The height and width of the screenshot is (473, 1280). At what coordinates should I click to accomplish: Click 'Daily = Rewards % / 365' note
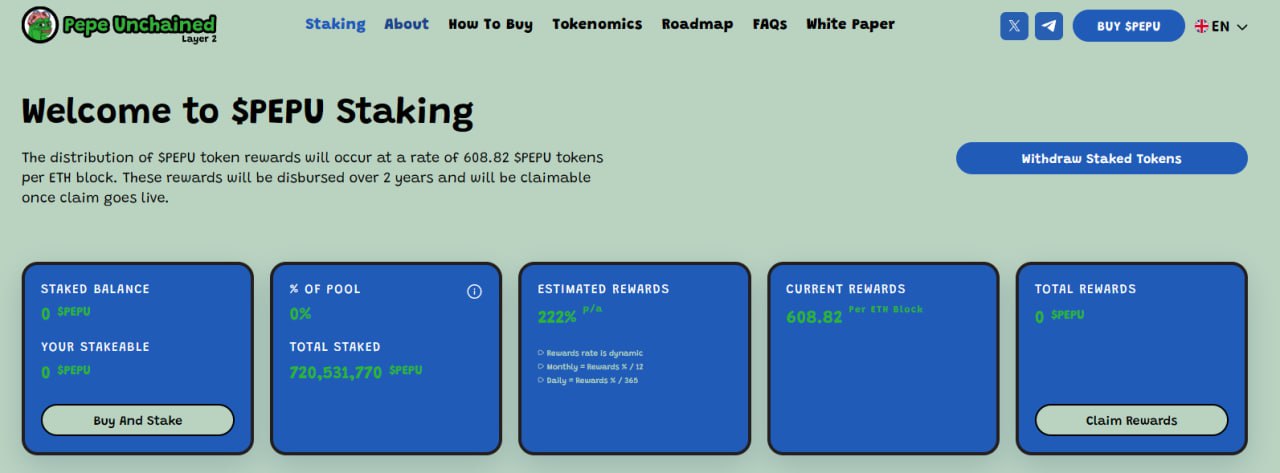click(x=594, y=381)
